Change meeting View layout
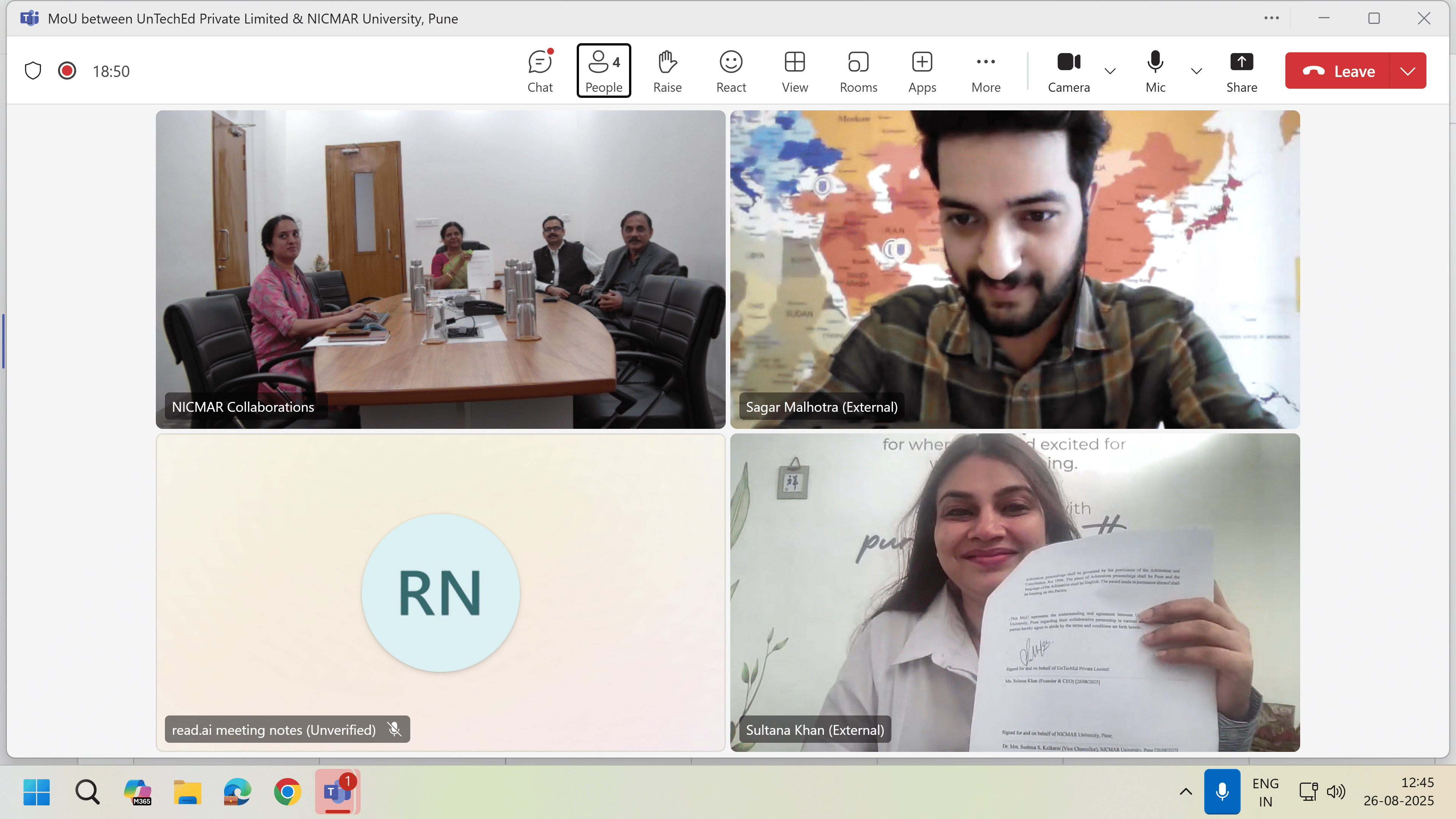 [x=795, y=71]
